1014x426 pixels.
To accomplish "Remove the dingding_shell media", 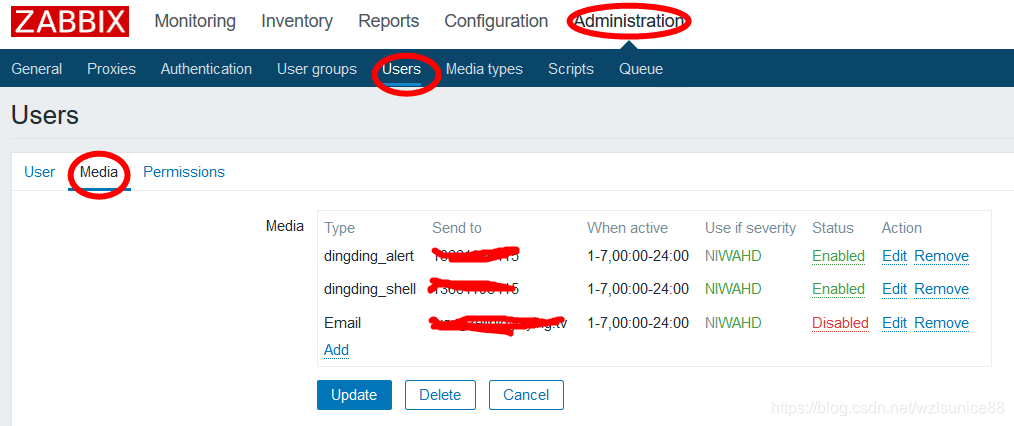I will coord(942,289).
